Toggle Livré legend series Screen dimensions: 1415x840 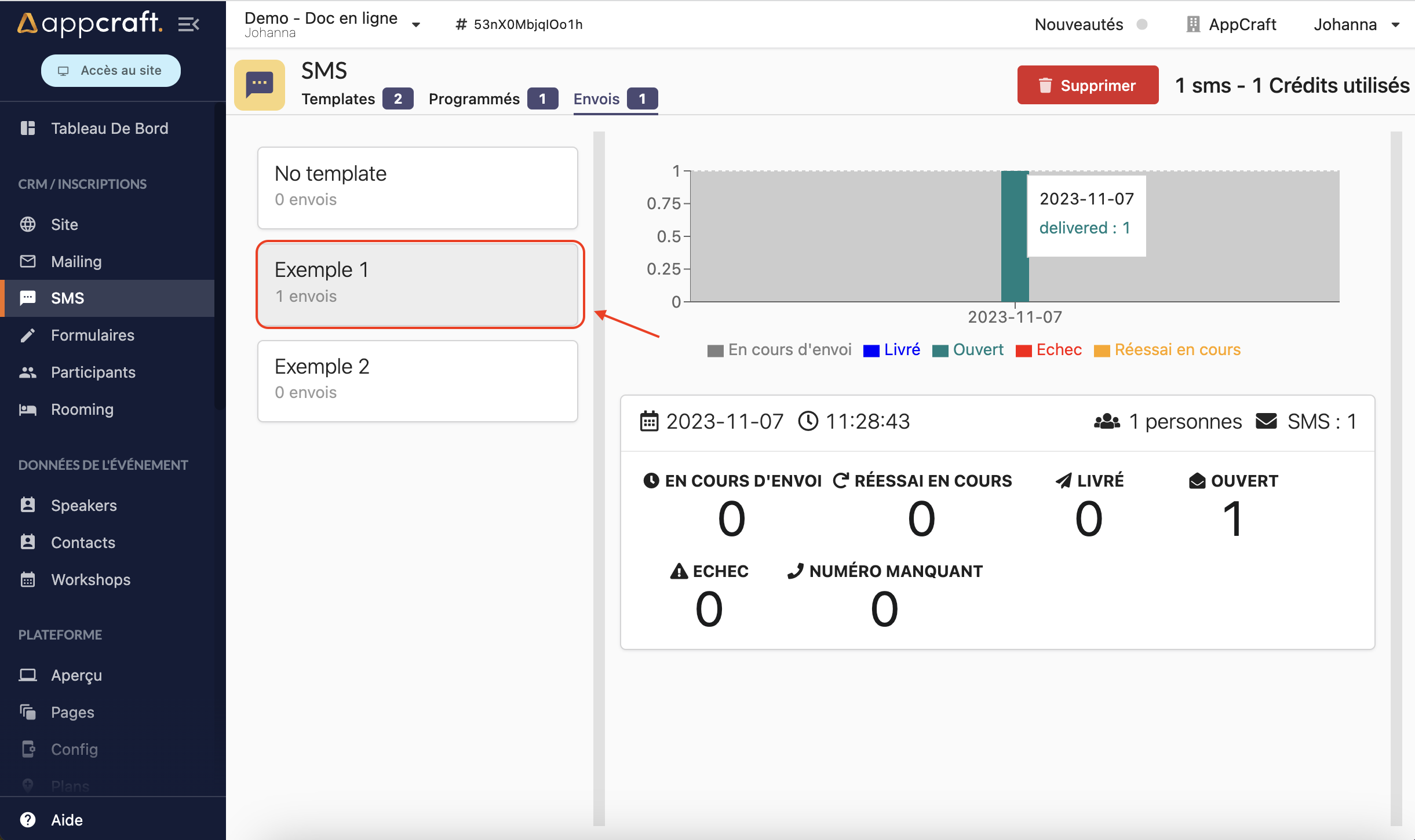pos(892,350)
